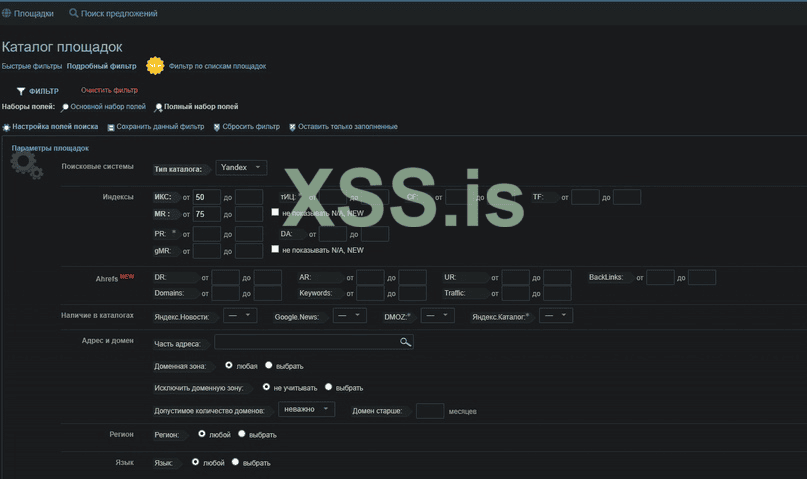Click the PR от input field
Image resolution: width=807 pixels, height=479 pixels.
pos(206,234)
